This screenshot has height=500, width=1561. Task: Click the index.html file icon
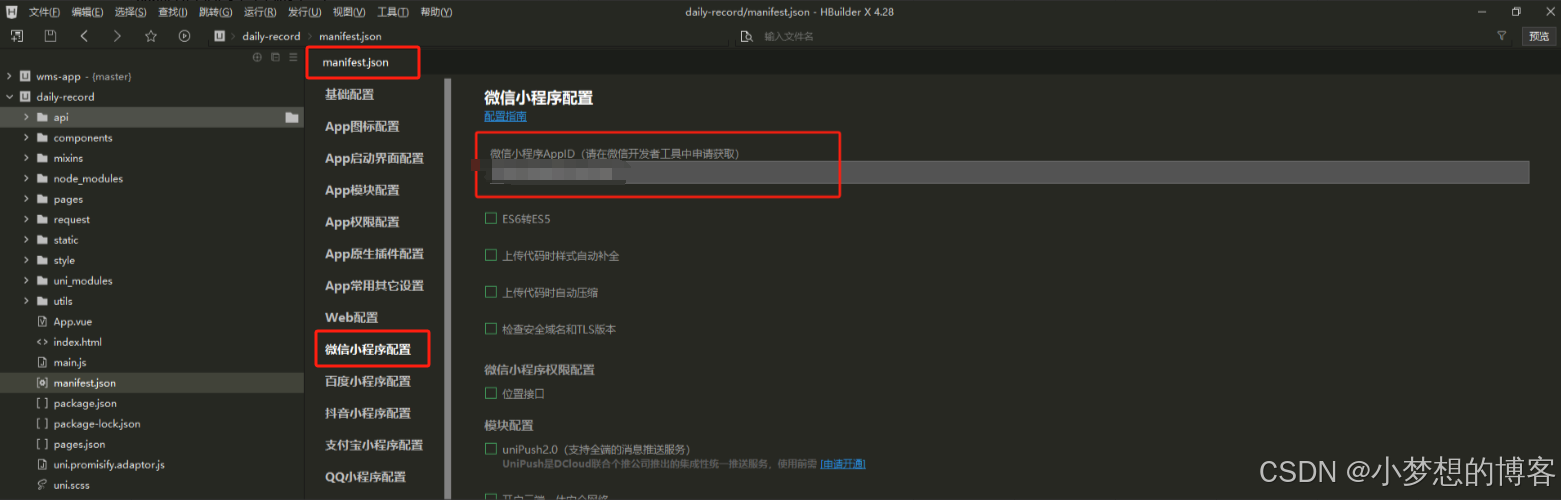click(x=42, y=342)
